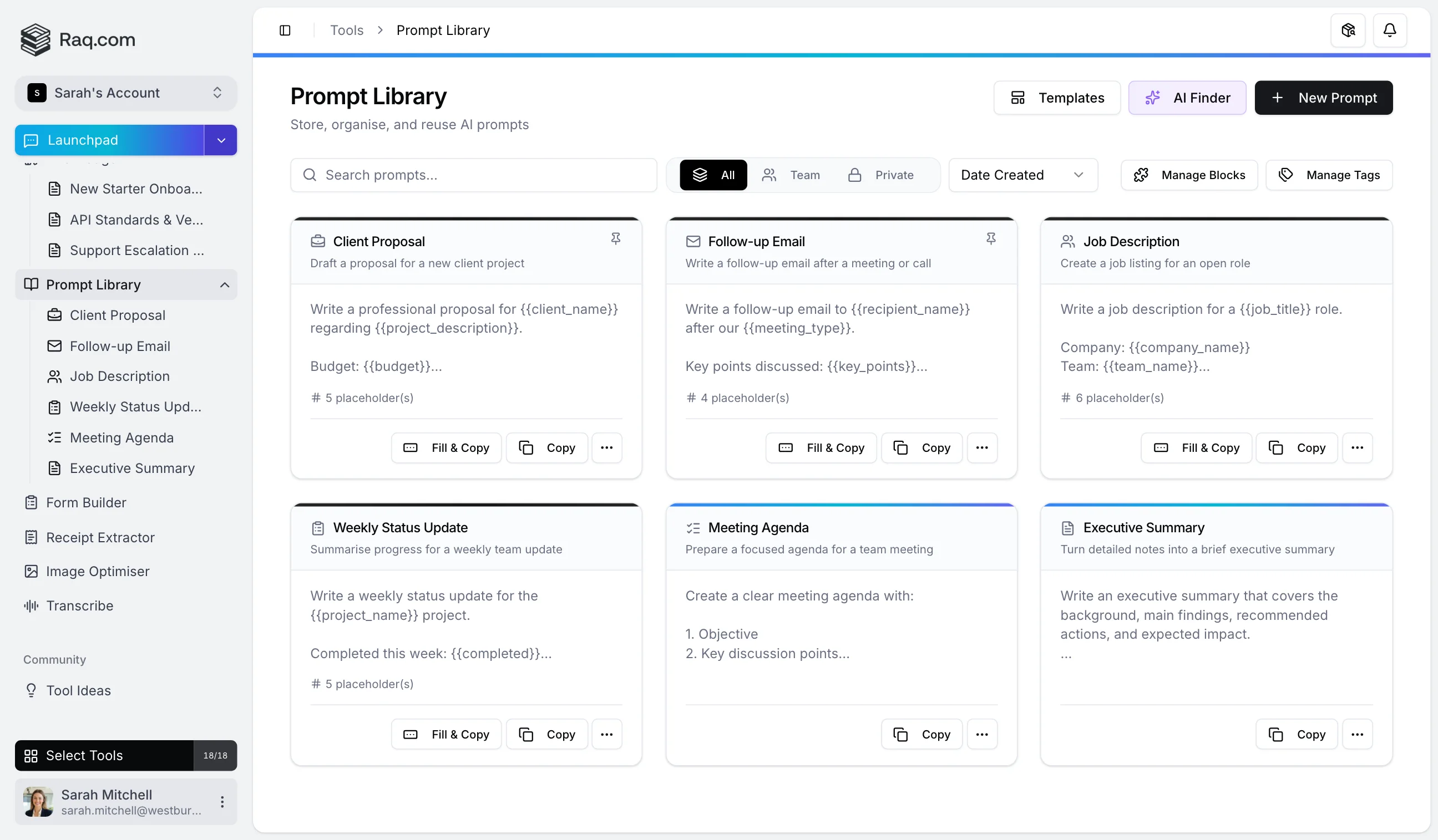
Task: Show only Private prompts
Action: [x=880, y=175]
